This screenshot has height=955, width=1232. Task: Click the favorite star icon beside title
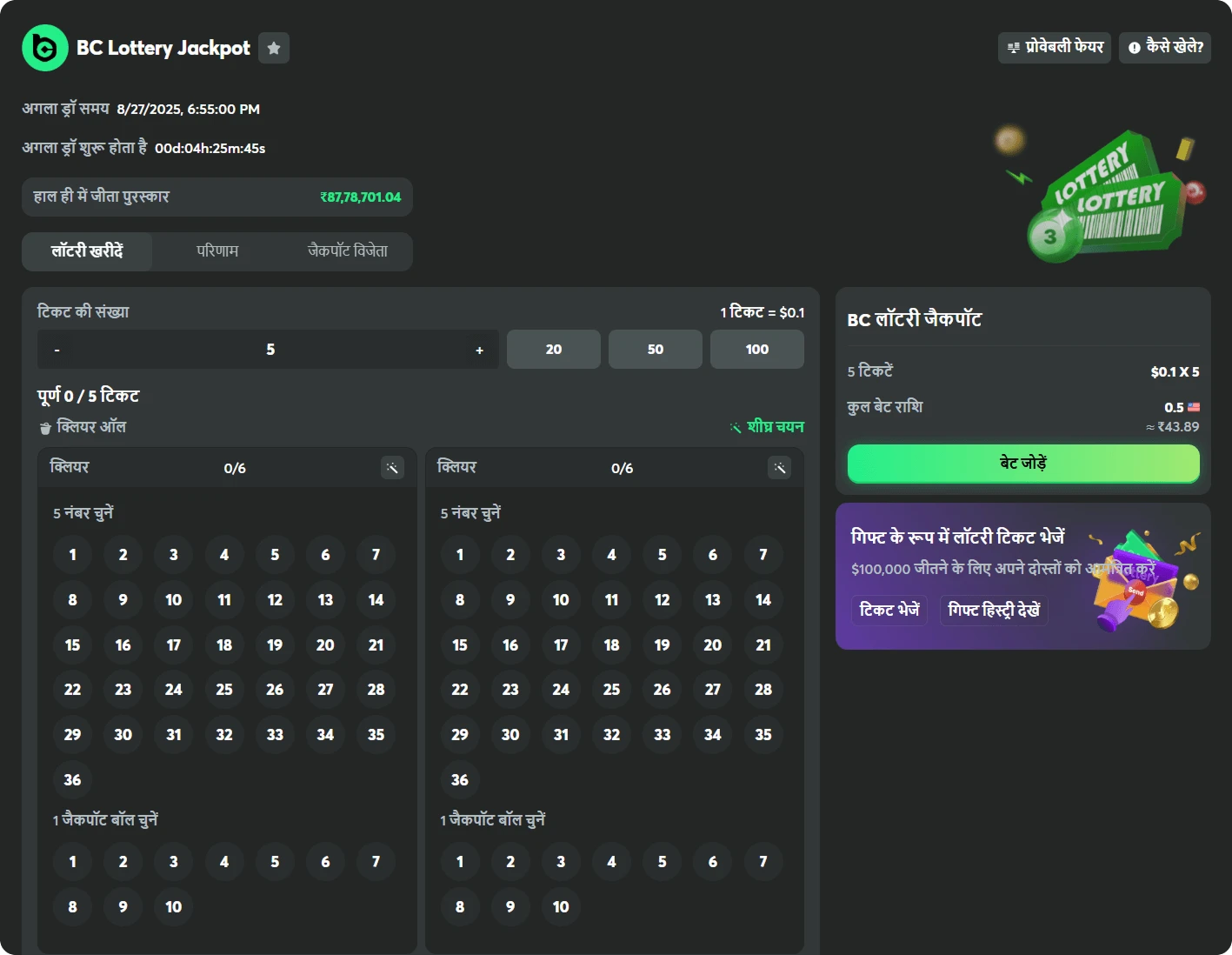tap(274, 48)
